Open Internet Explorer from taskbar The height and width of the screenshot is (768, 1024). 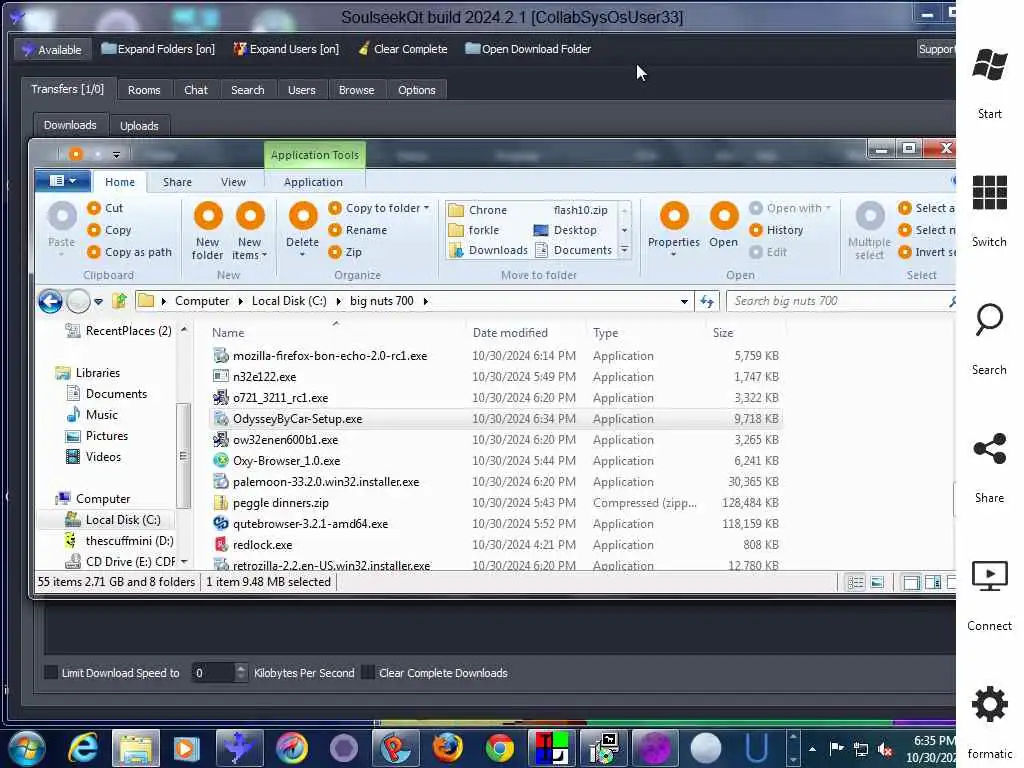point(83,748)
